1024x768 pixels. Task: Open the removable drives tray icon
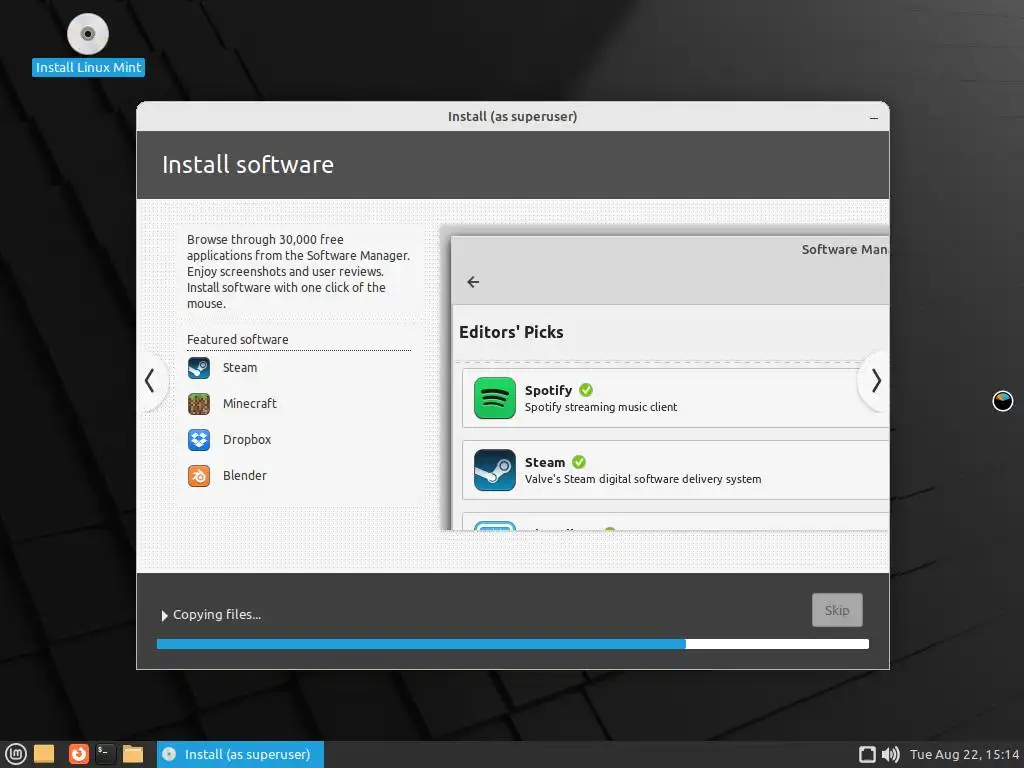point(867,754)
